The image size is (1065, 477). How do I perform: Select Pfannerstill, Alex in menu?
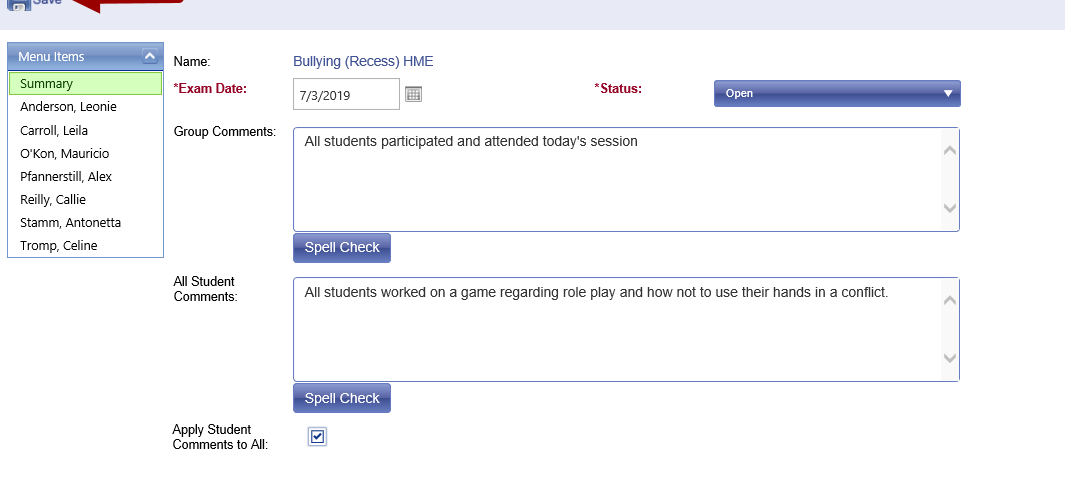click(x=65, y=176)
